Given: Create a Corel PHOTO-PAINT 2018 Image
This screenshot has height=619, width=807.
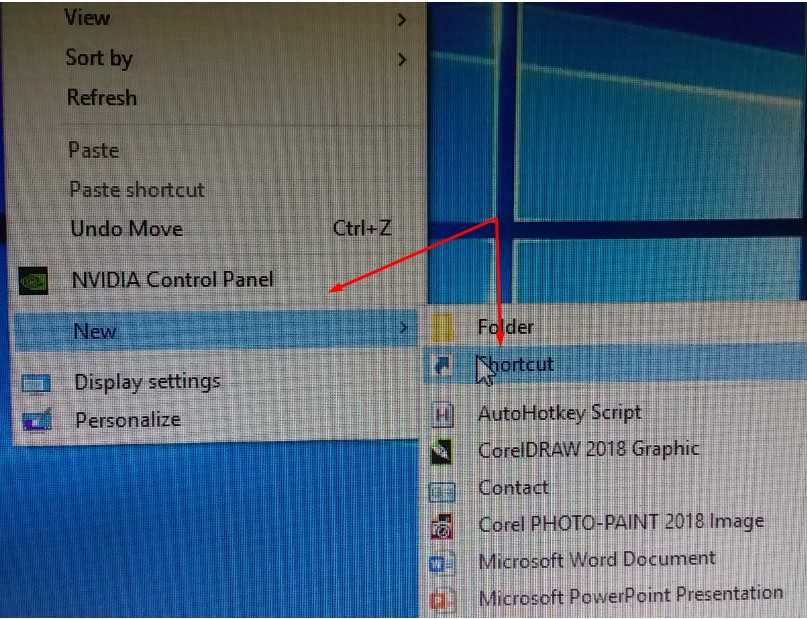Looking at the screenshot, I should (x=615, y=524).
